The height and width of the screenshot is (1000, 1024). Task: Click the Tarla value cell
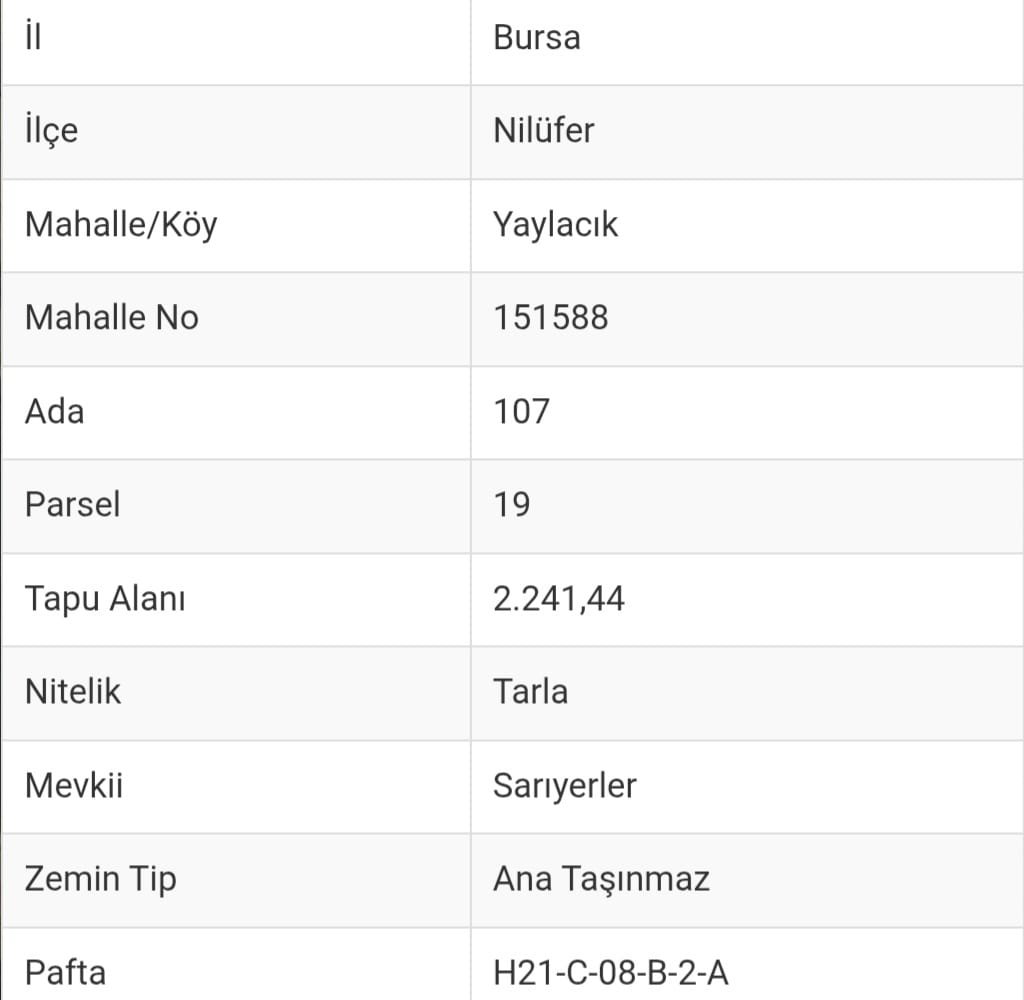coord(530,692)
